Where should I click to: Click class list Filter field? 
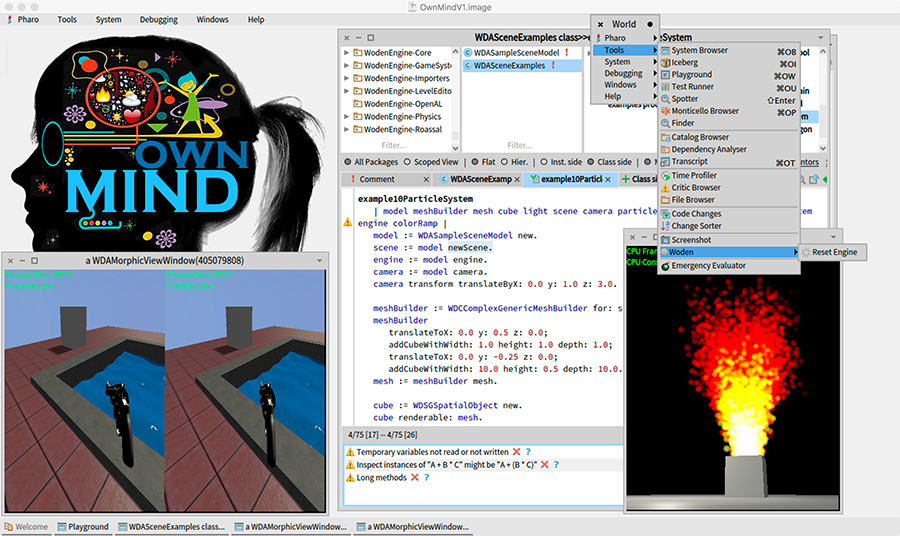pyautogui.click(x=519, y=146)
